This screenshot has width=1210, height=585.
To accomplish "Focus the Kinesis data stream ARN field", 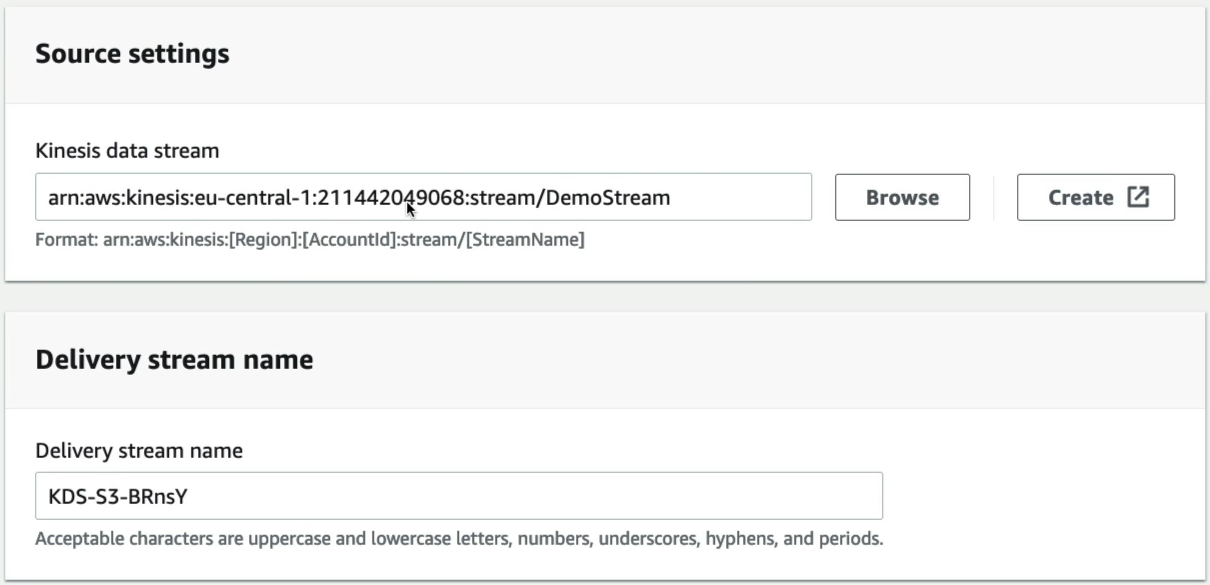I will click(x=423, y=197).
